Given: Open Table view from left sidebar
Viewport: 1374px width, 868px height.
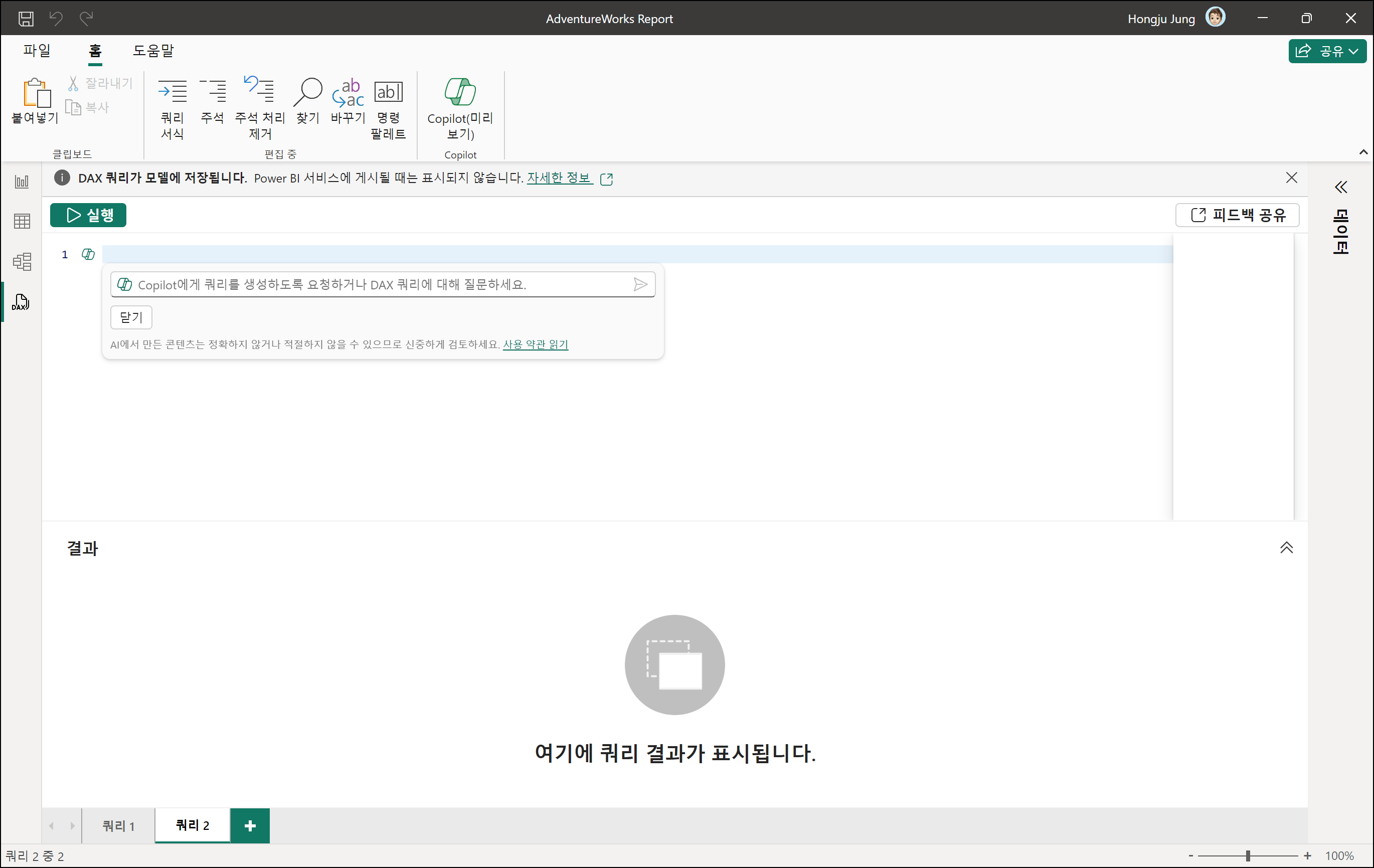Looking at the screenshot, I should coord(22,222).
